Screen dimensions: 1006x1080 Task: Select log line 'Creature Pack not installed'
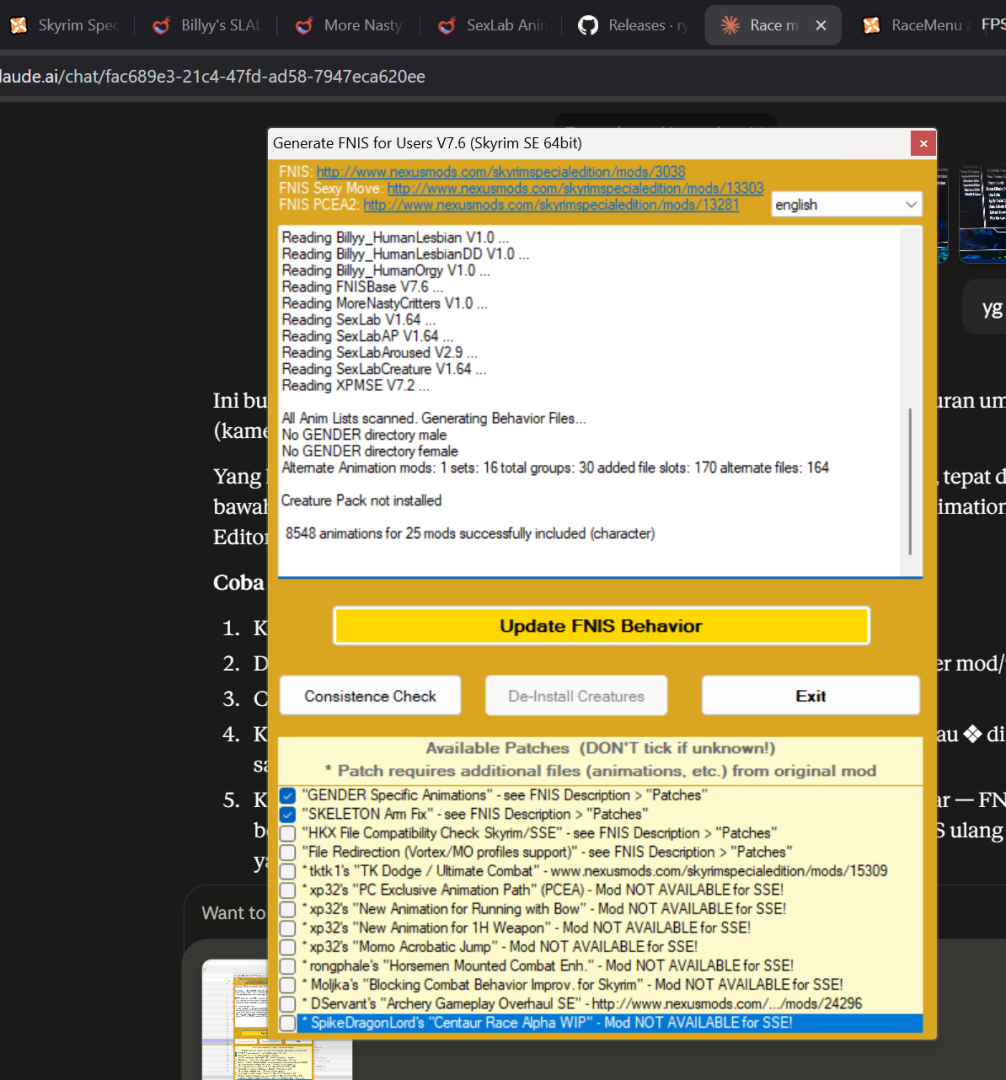[x=361, y=501]
